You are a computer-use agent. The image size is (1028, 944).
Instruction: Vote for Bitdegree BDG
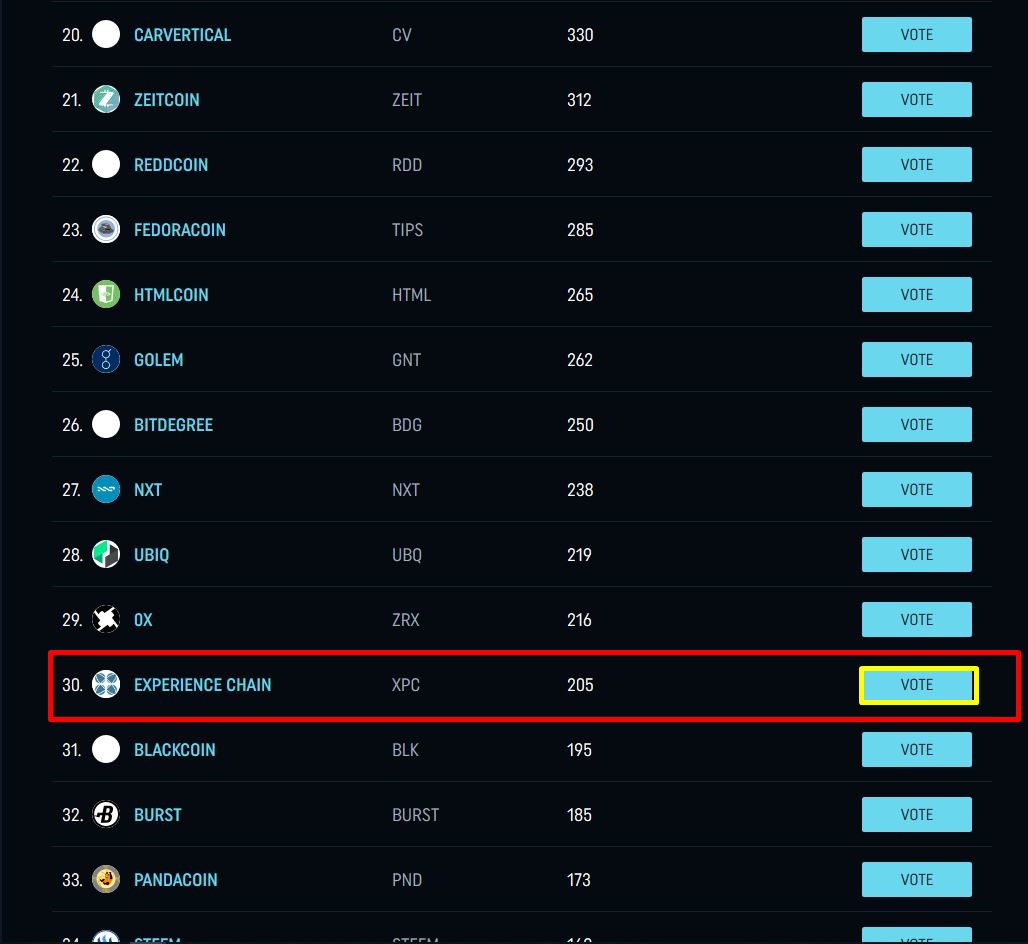coord(917,425)
